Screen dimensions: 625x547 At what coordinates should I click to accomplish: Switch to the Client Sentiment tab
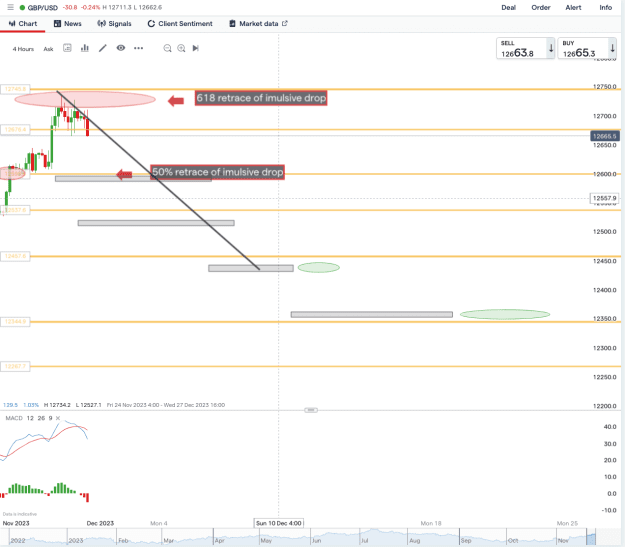coord(180,24)
